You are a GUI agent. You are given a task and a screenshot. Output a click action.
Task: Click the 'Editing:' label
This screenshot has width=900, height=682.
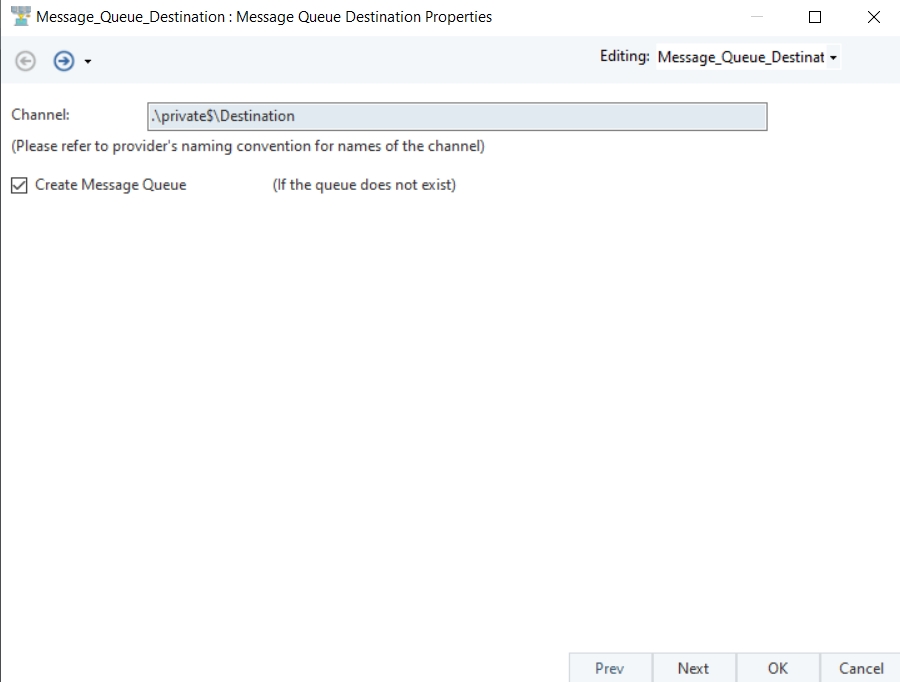tap(624, 56)
